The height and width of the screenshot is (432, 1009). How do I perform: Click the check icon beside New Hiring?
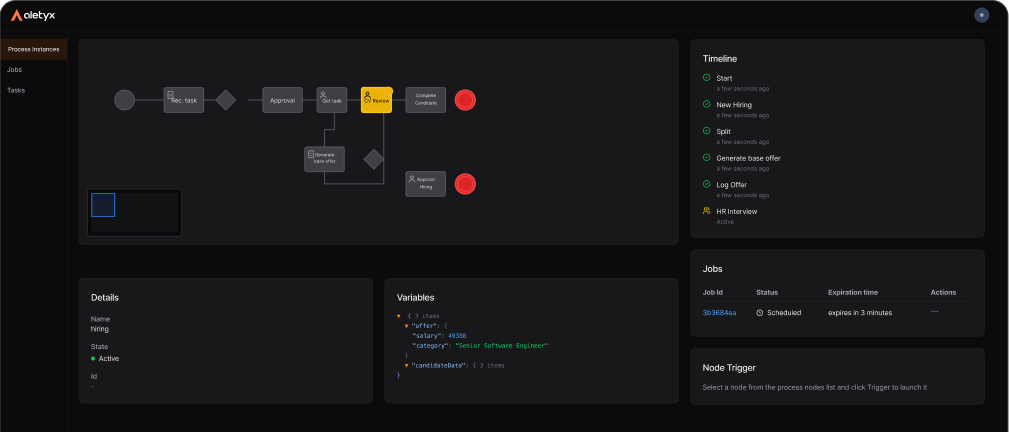[x=707, y=104]
